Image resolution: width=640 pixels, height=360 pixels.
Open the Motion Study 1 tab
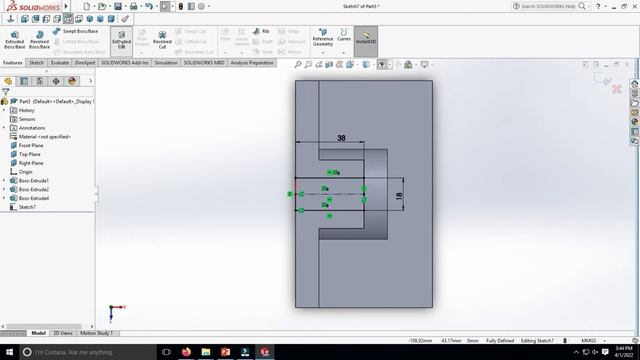tap(96, 333)
